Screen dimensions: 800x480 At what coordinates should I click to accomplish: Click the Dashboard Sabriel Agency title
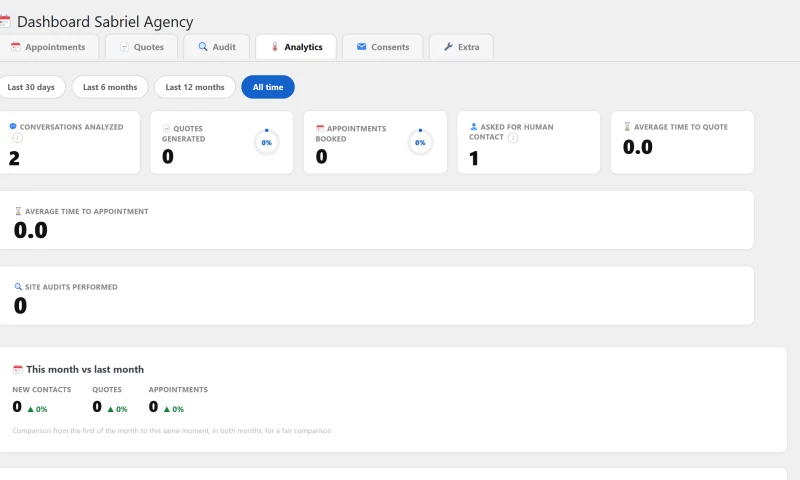click(105, 21)
